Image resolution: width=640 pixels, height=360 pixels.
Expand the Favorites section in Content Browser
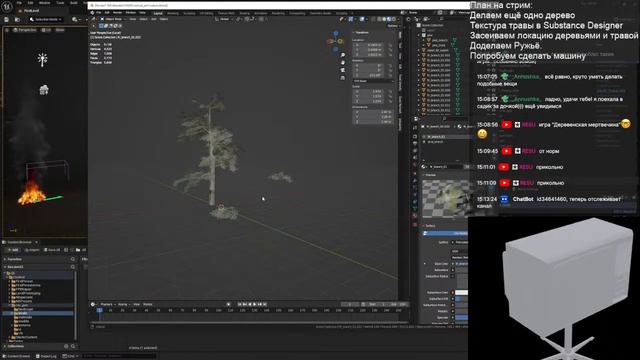coord(5,259)
